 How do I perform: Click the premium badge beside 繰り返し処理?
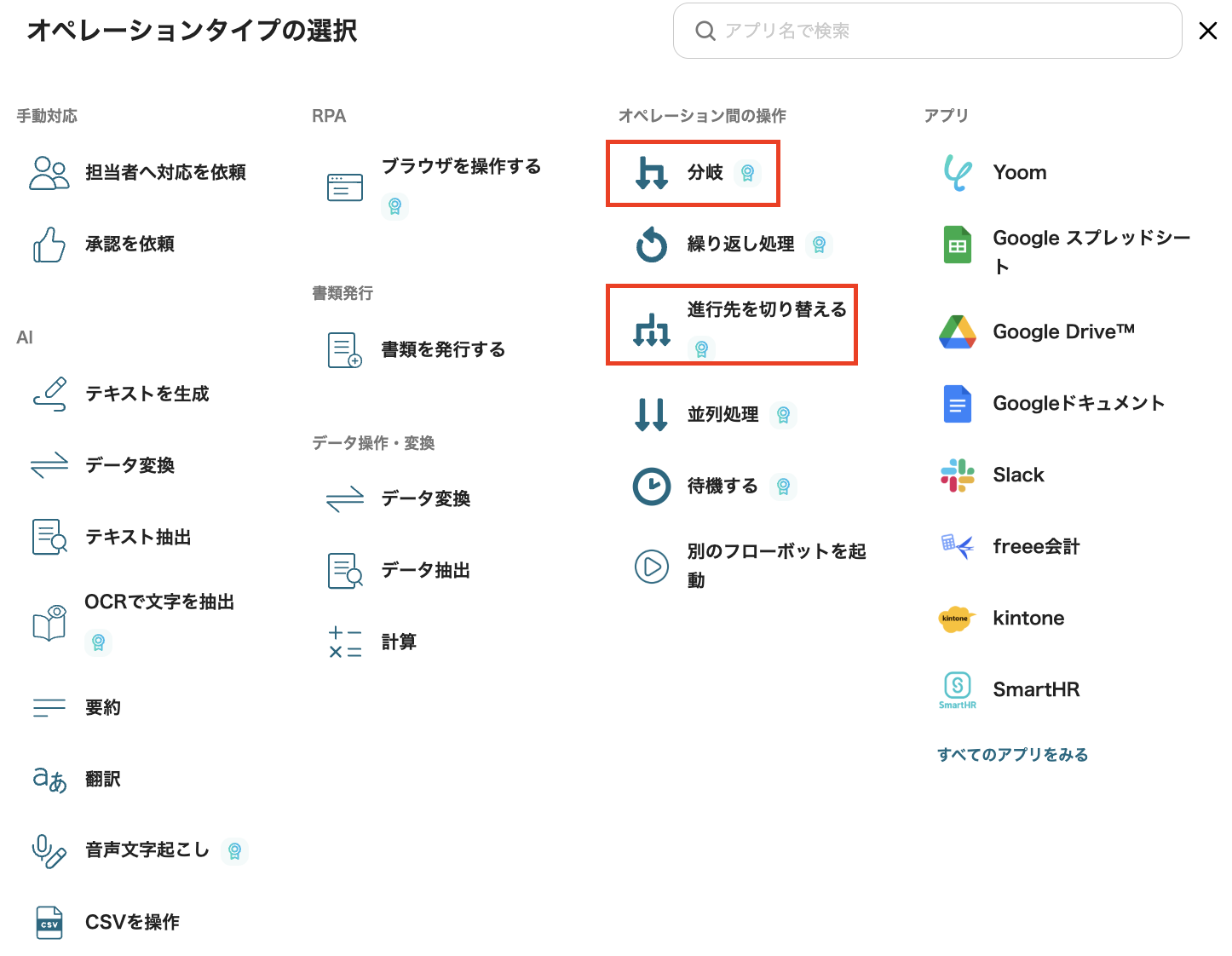pos(820,245)
